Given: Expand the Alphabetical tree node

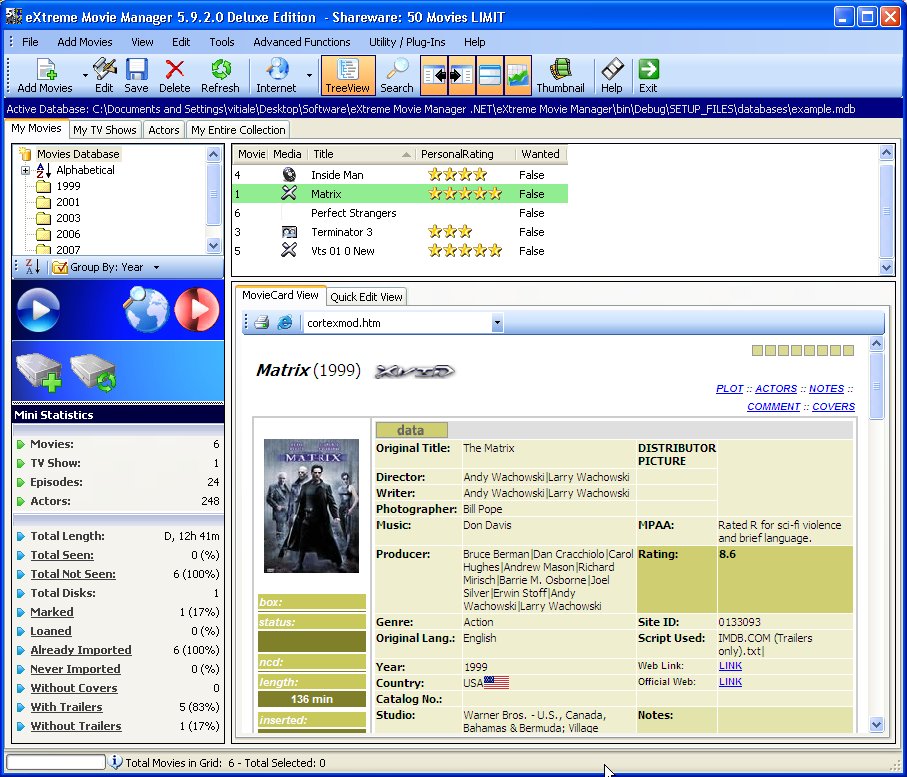Looking at the screenshot, I should (25, 171).
